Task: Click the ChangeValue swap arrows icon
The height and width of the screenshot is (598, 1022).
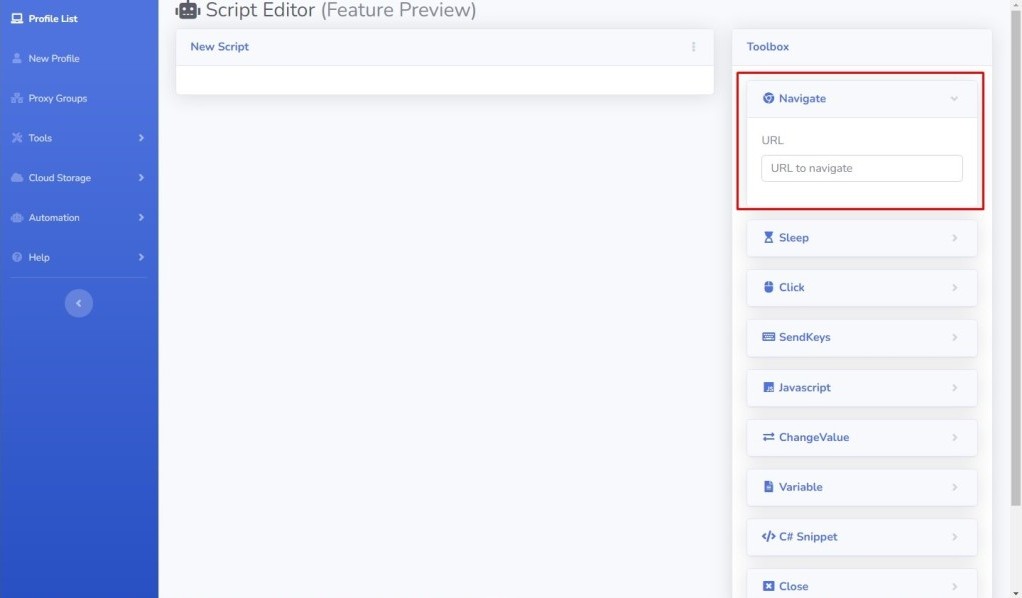Action: point(768,437)
